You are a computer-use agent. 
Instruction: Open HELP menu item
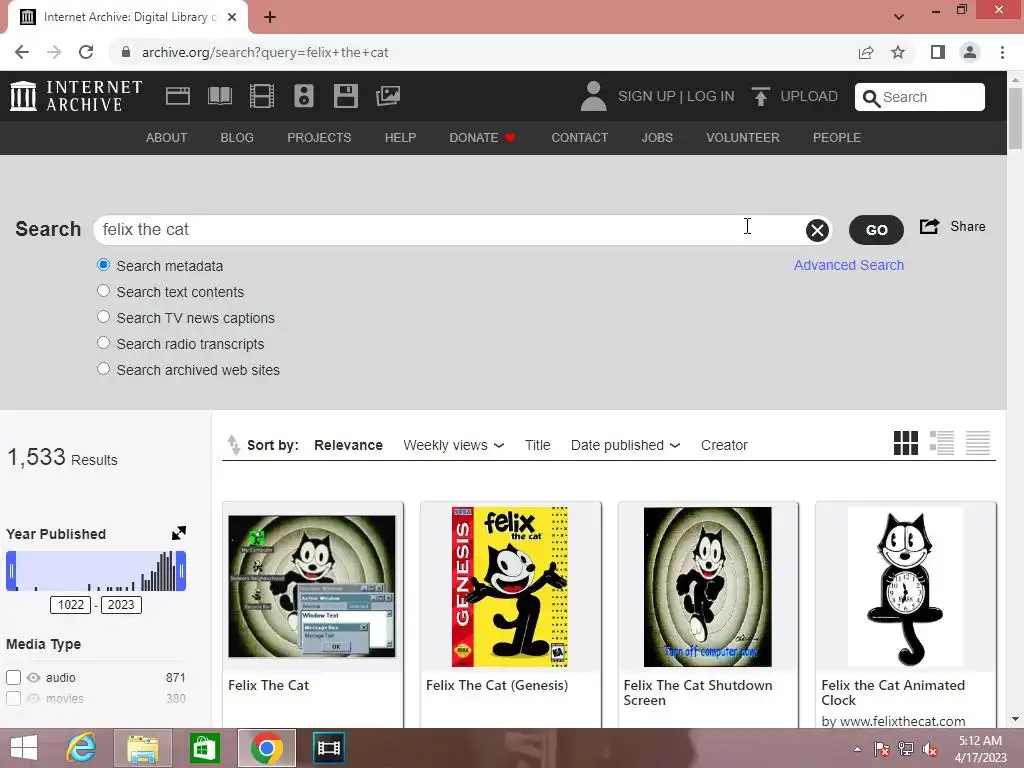pos(400,138)
